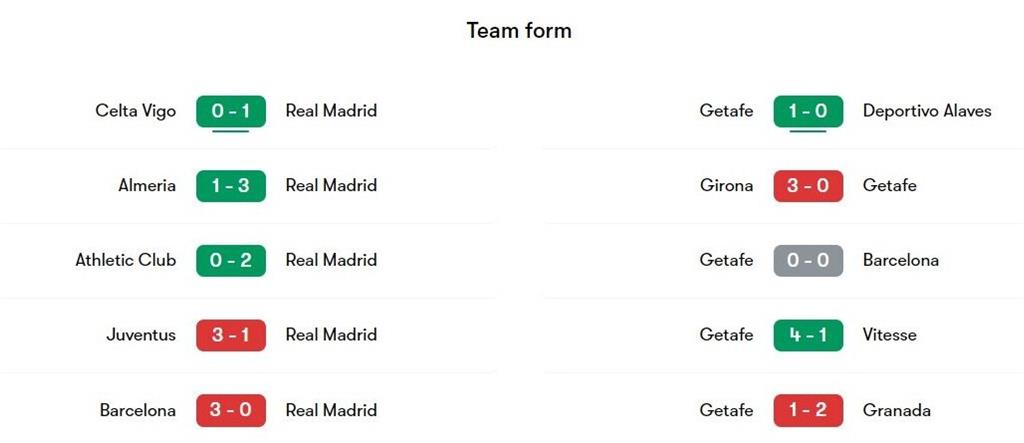Image resolution: width=1024 pixels, height=443 pixels.
Task: Click the Celta Vigo team name
Action: click(135, 111)
